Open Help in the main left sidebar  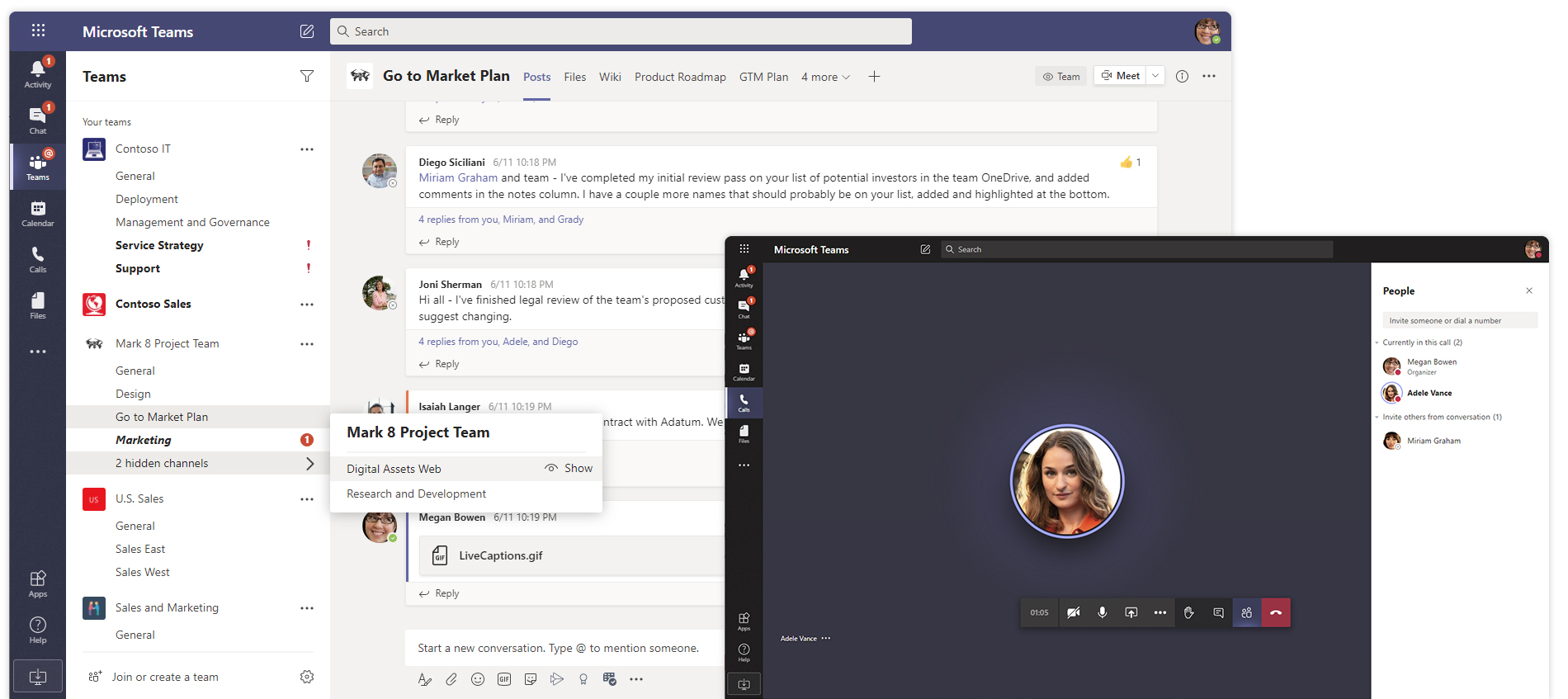pyautogui.click(x=38, y=630)
